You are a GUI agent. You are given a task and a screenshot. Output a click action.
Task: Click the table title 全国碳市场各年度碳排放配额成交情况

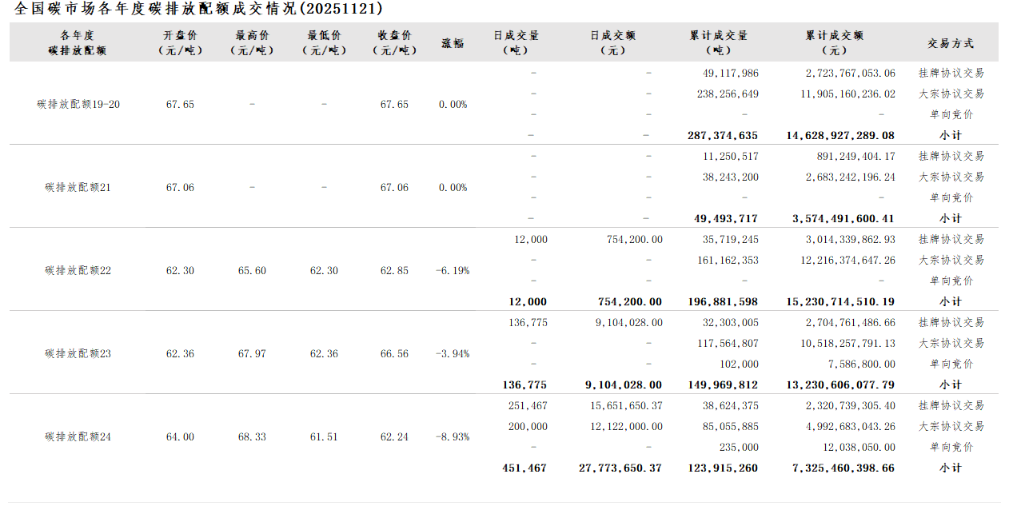point(199,8)
